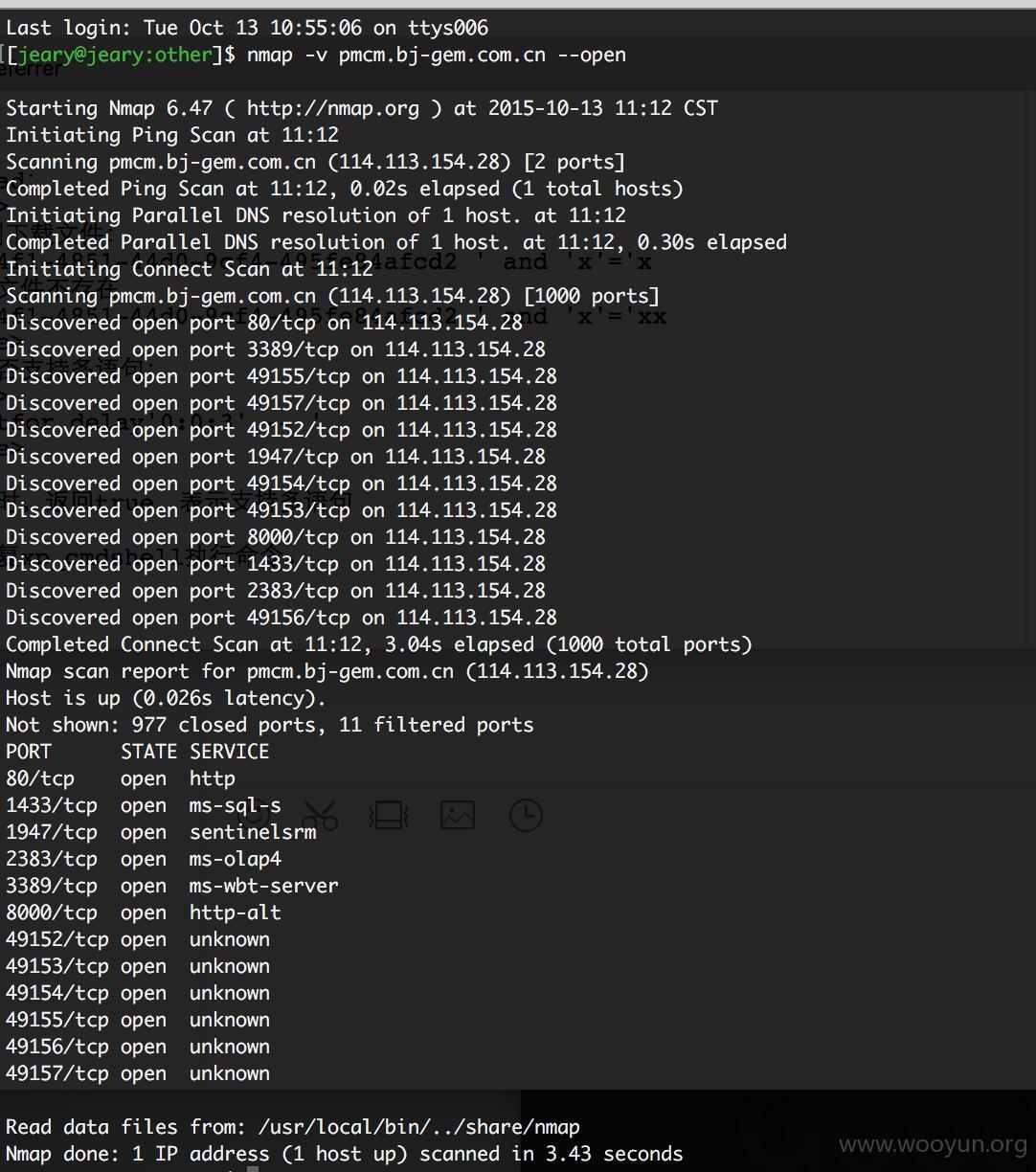This screenshot has width=1036, height=1172.
Task: Click the 'Last login' line
Action: click(x=247, y=28)
